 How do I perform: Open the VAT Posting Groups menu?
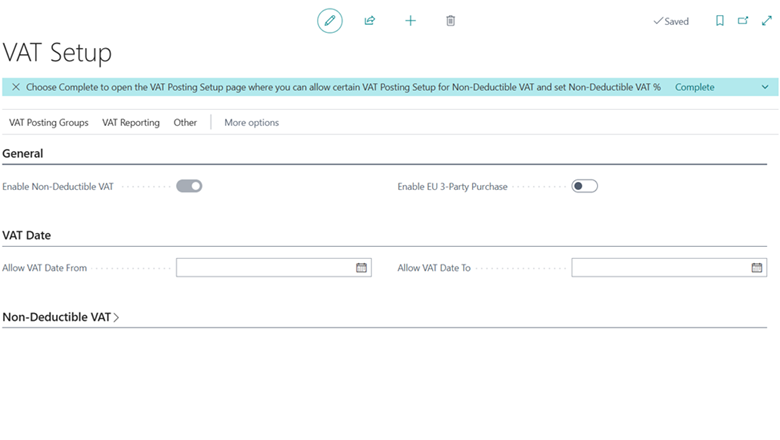tap(49, 123)
